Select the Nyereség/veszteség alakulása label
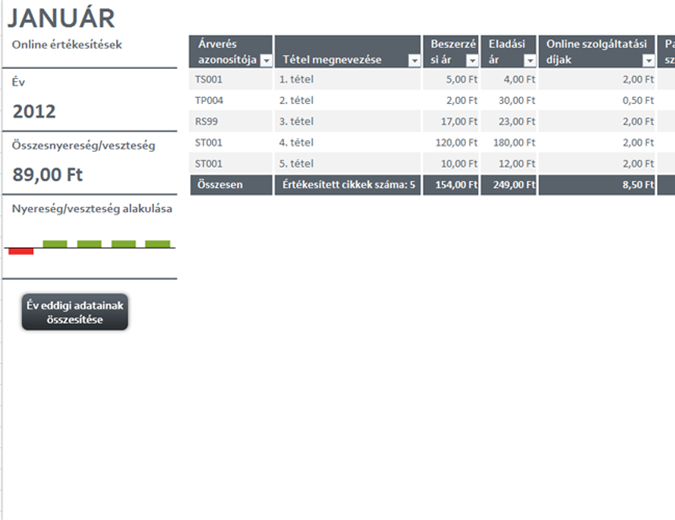The height and width of the screenshot is (520, 675). click(92, 209)
